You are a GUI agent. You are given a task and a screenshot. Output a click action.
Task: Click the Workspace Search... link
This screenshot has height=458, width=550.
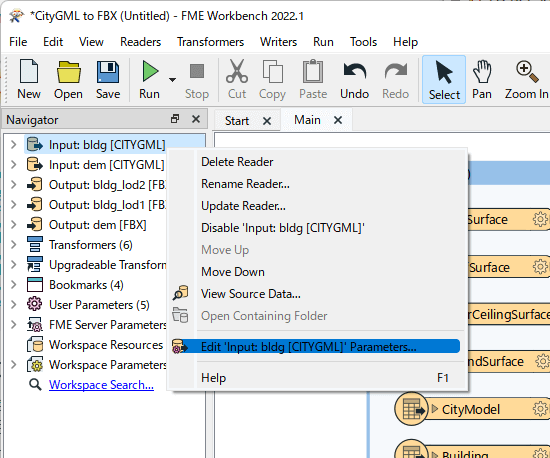(101, 385)
